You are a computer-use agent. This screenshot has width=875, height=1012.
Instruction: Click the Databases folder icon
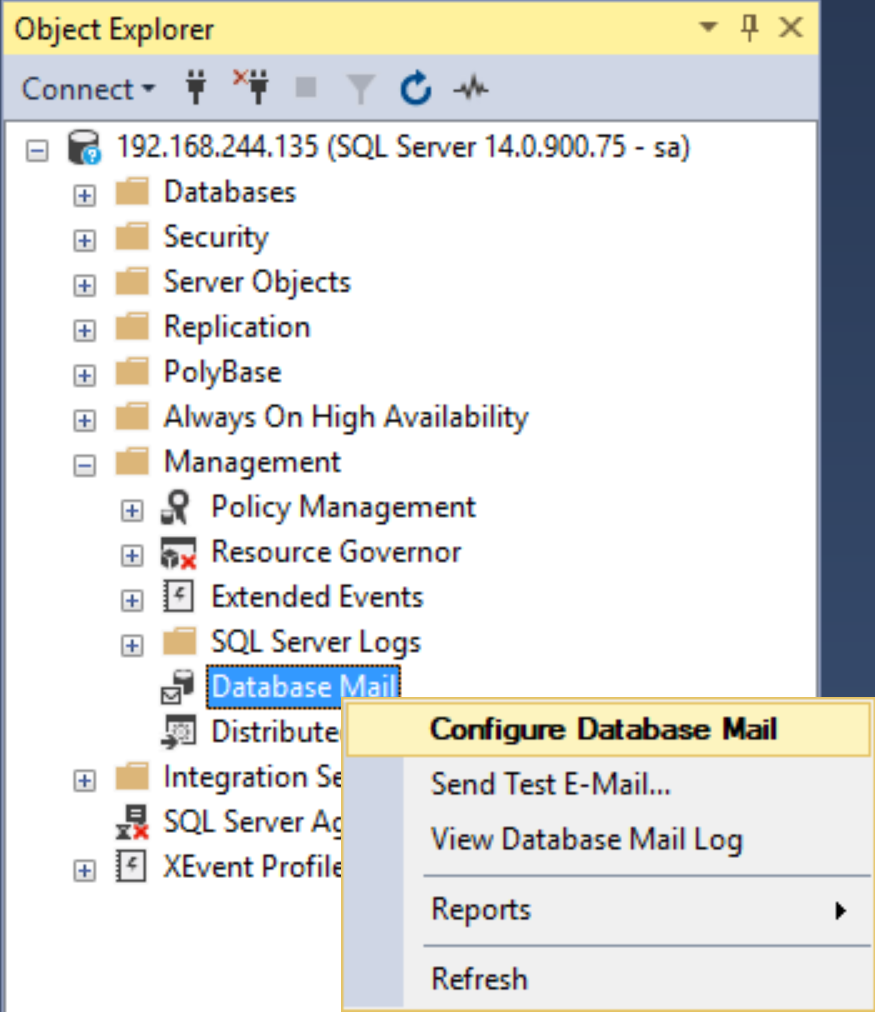tap(132, 192)
